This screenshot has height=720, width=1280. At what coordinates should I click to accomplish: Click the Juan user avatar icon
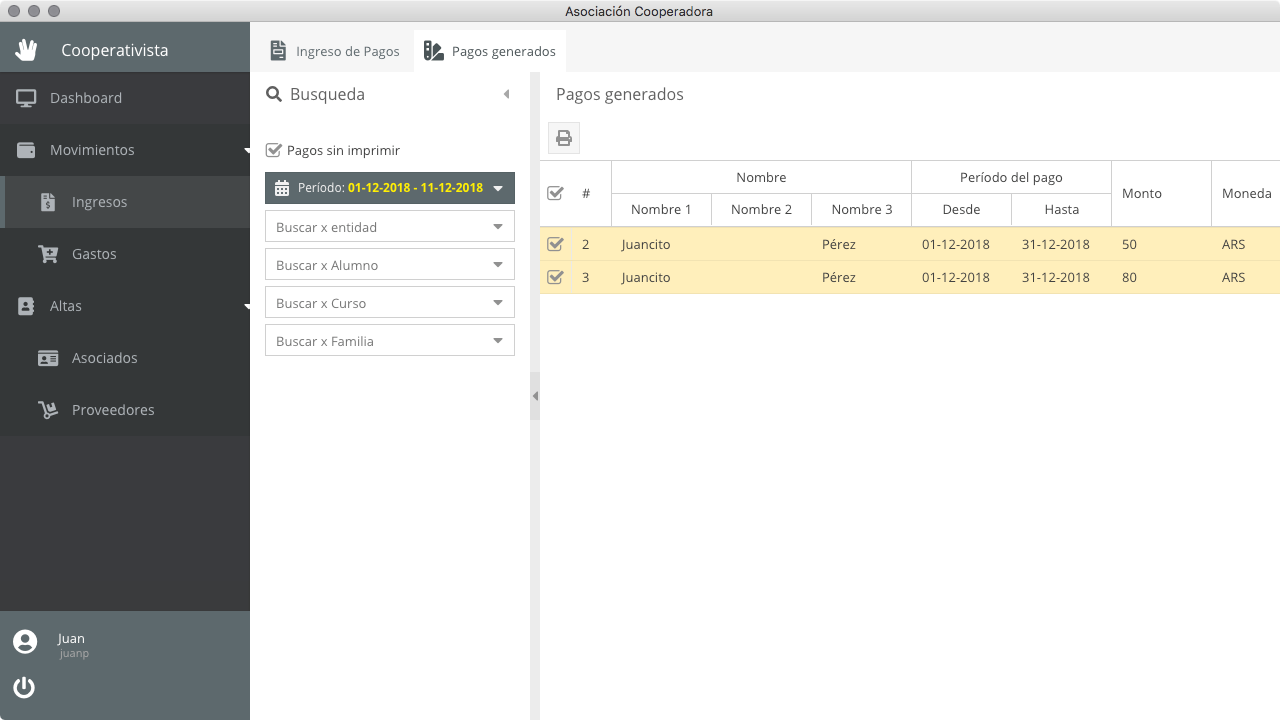(25, 642)
